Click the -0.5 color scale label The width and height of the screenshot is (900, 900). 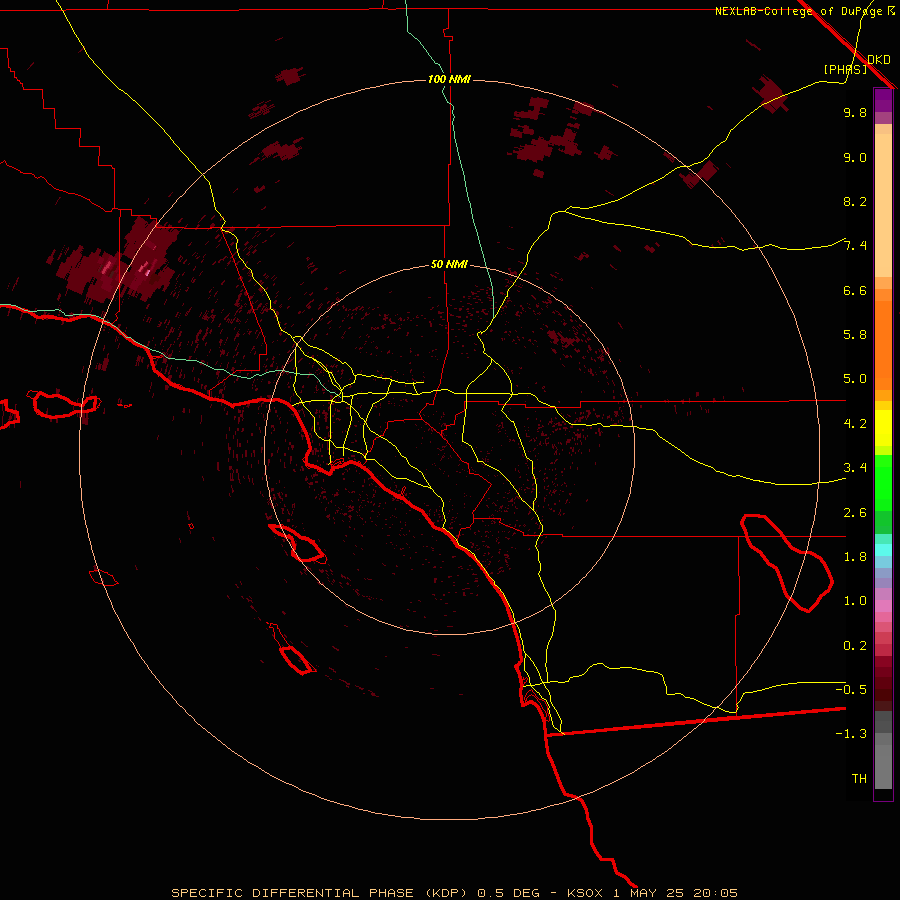(x=851, y=689)
